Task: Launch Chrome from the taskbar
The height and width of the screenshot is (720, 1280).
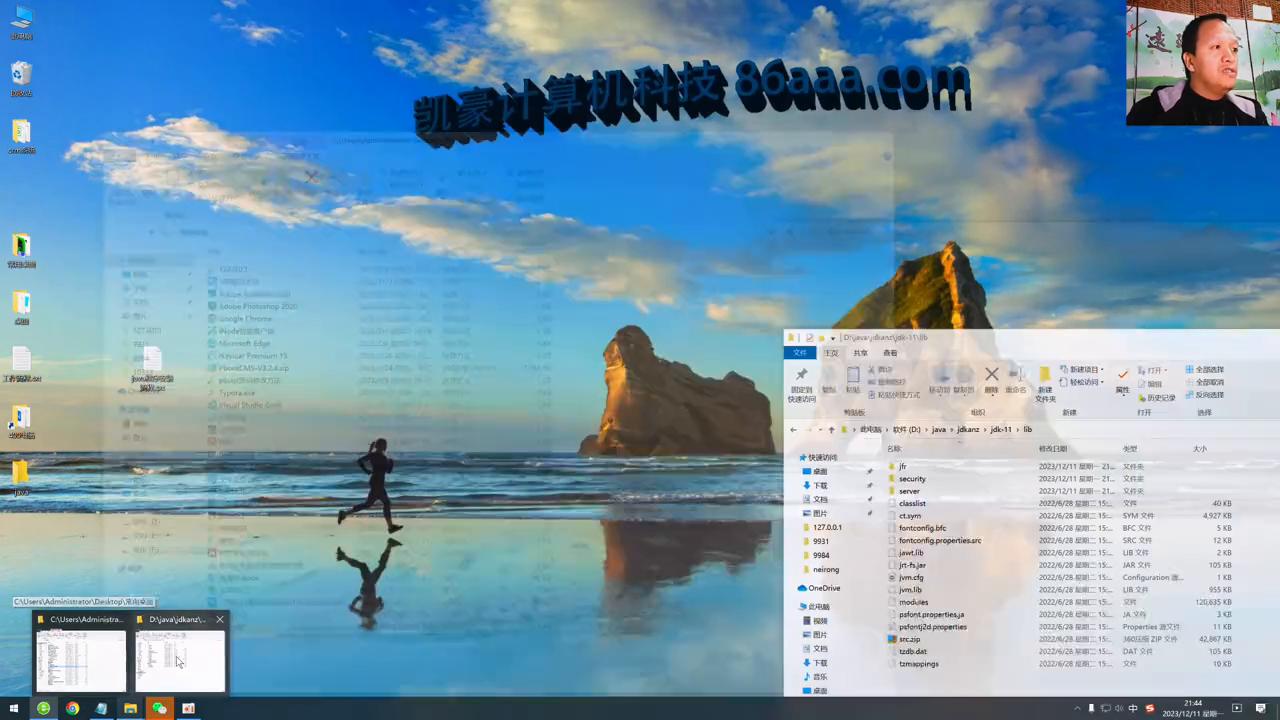Action: [x=72, y=709]
